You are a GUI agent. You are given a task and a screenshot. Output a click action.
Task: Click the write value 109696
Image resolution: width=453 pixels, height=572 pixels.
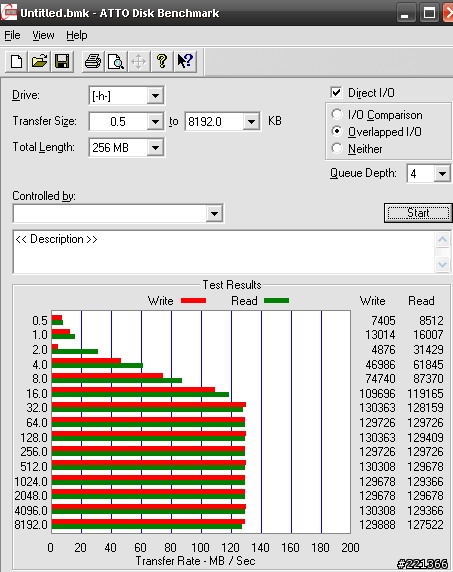click(378, 394)
